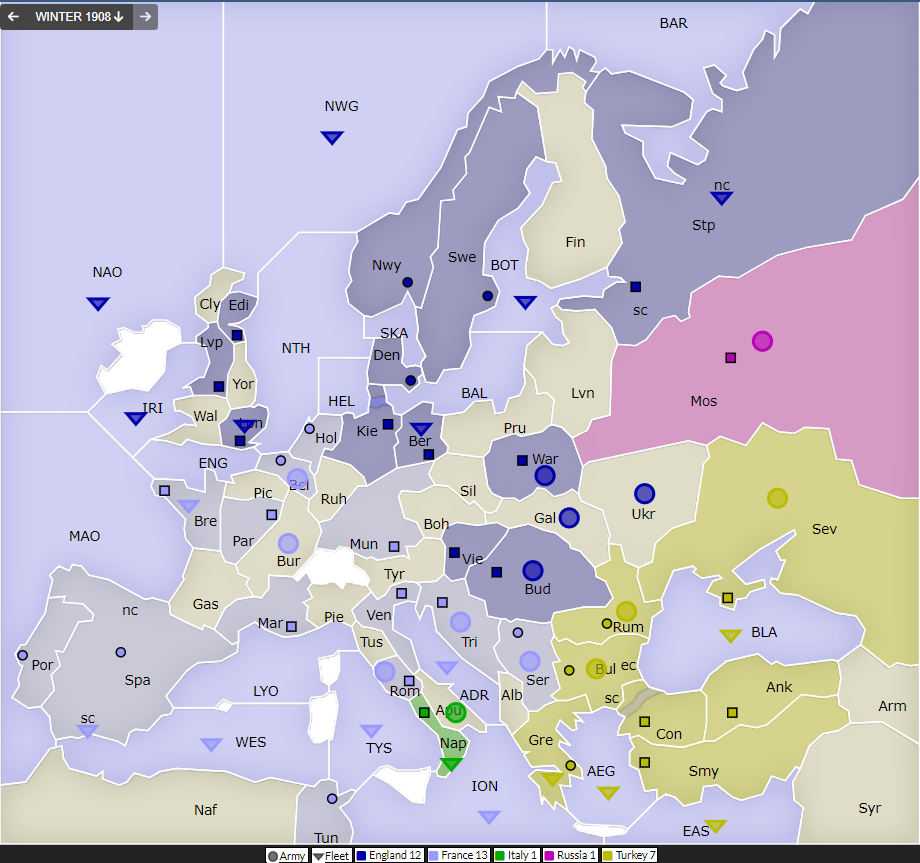Screen dimensions: 920x863
Task: Select the English fleet in IRI
Action: click(136, 418)
